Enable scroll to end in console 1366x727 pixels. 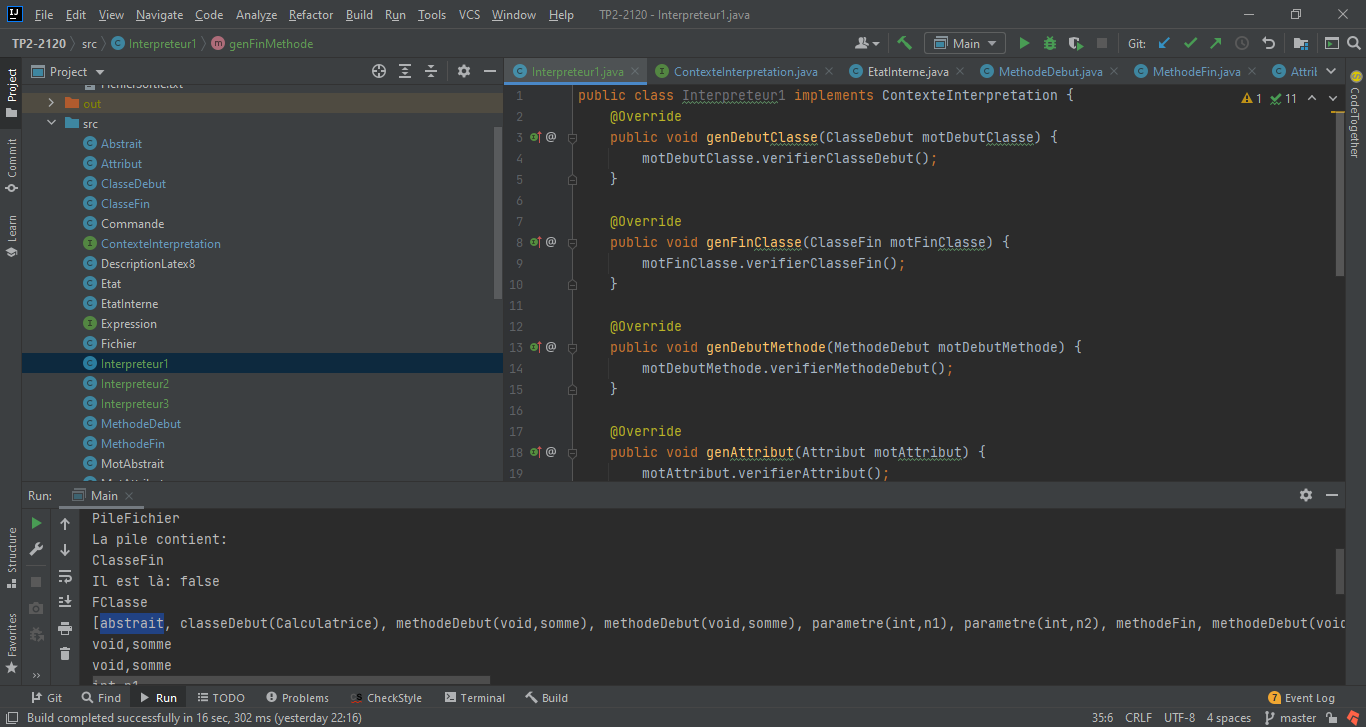(65, 601)
